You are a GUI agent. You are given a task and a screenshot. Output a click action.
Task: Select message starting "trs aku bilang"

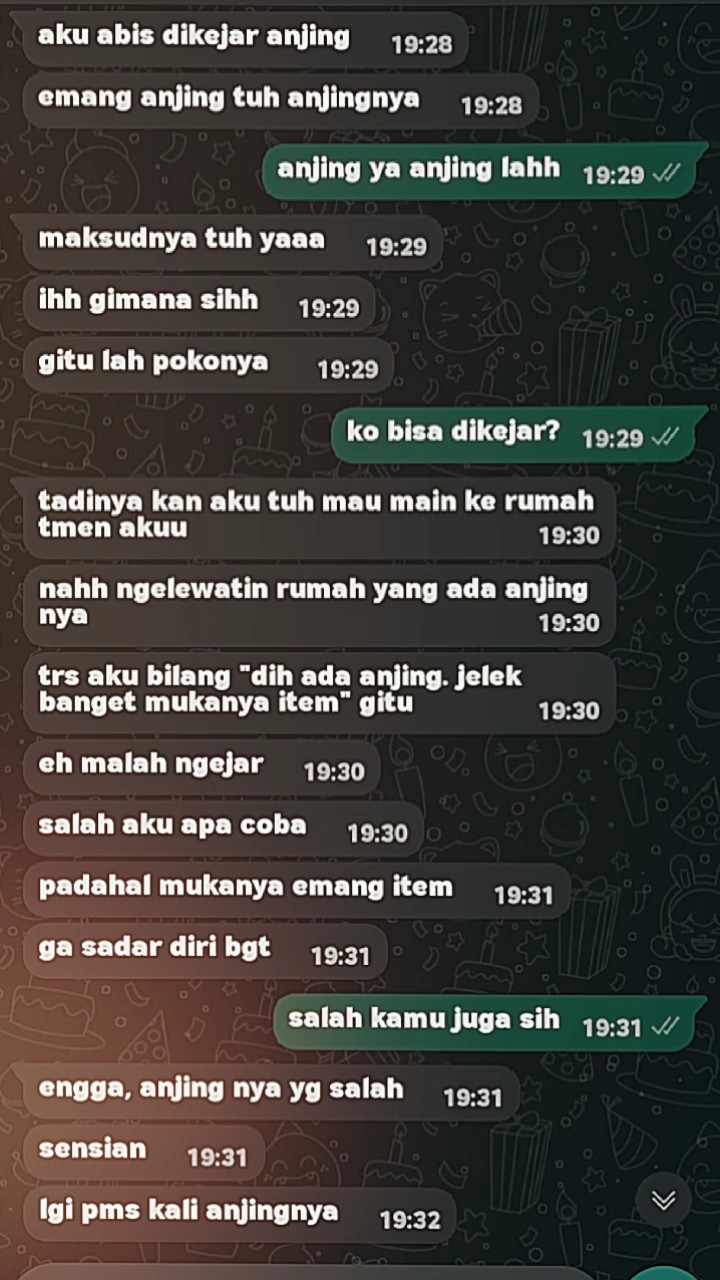tap(318, 693)
